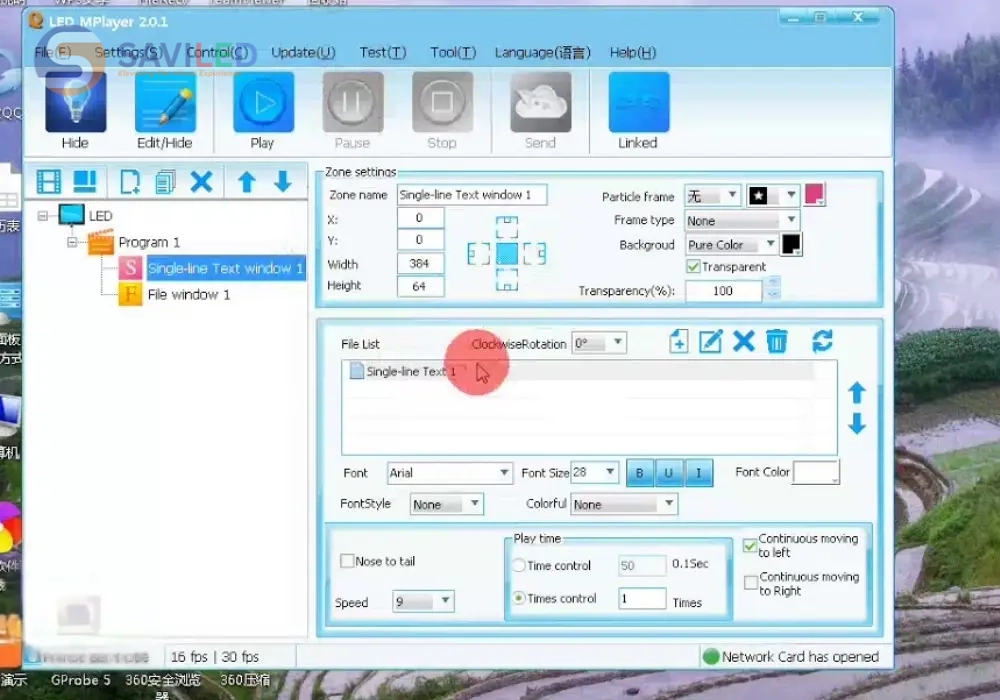The width and height of the screenshot is (1000, 700).
Task: Click the Play toolbar icon
Action: (263, 103)
